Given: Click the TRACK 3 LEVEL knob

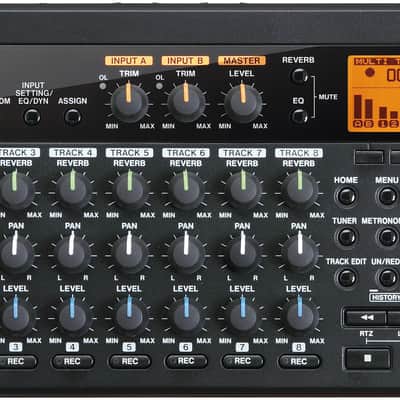Looking at the screenshot, I should pos(15,316).
